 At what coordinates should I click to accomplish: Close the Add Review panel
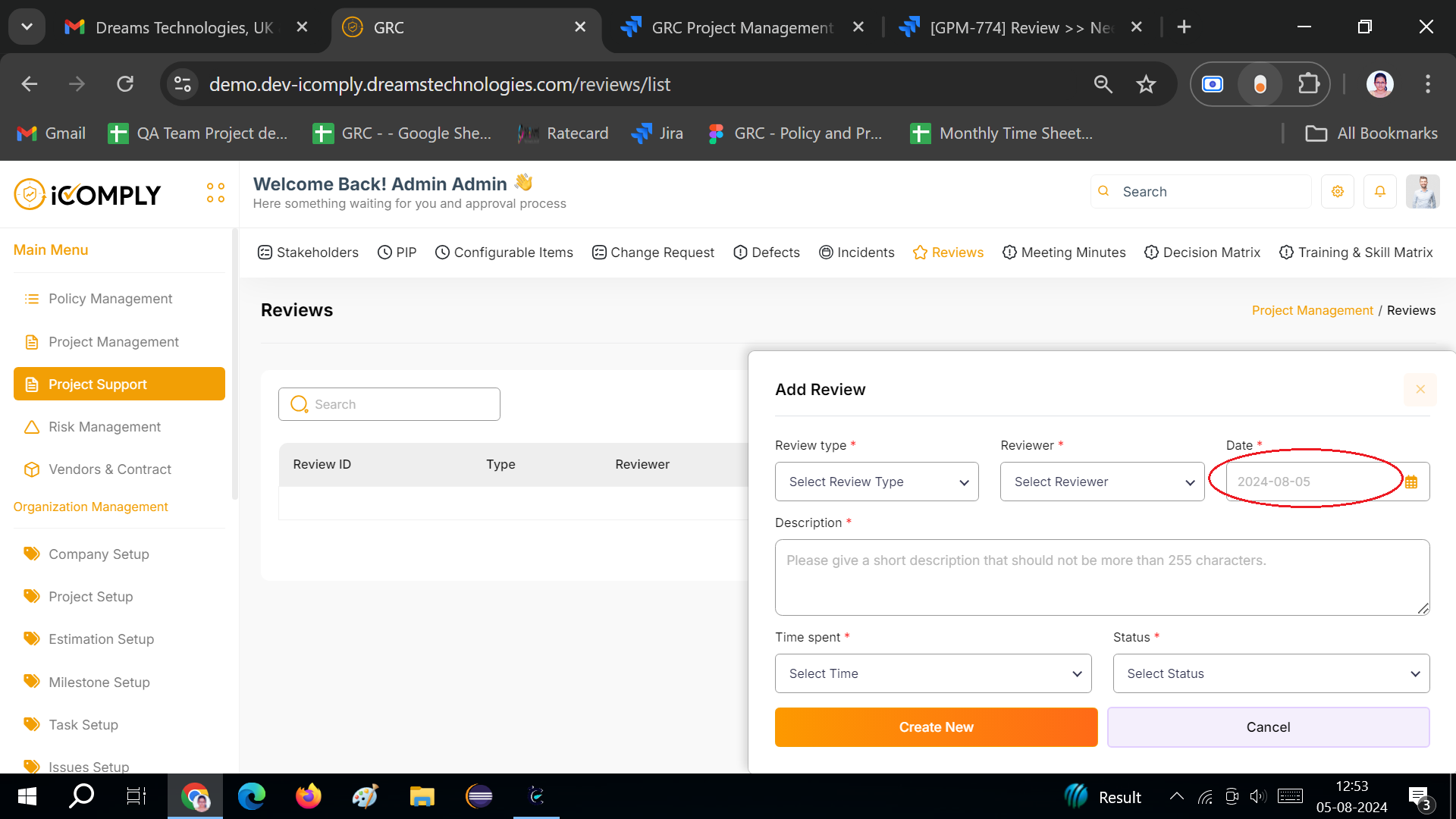coord(1420,390)
